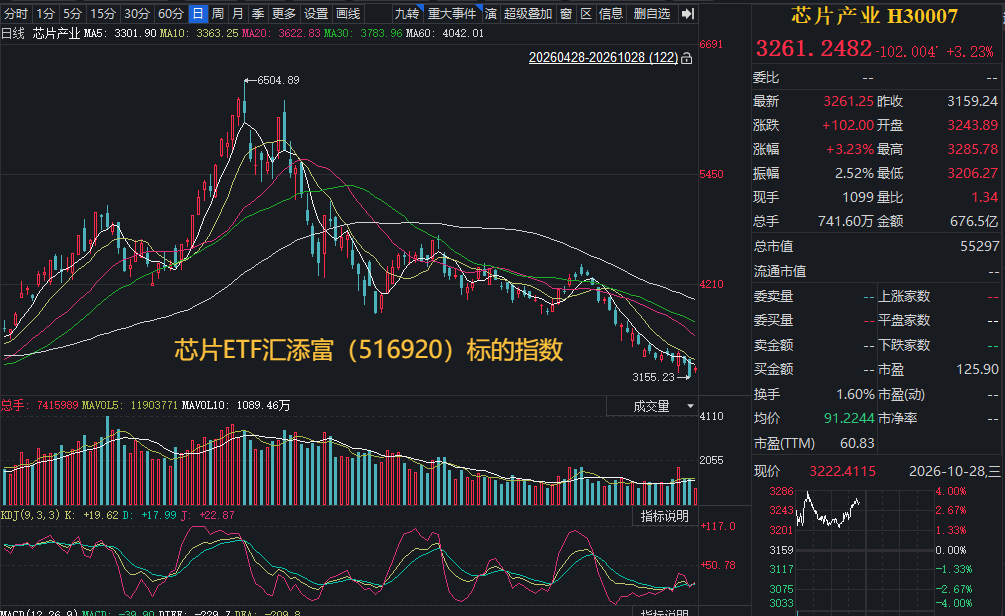Choose the 60分 chart period
Image resolution: width=1005 pixels, height=616 pixels.
point(170,13)
